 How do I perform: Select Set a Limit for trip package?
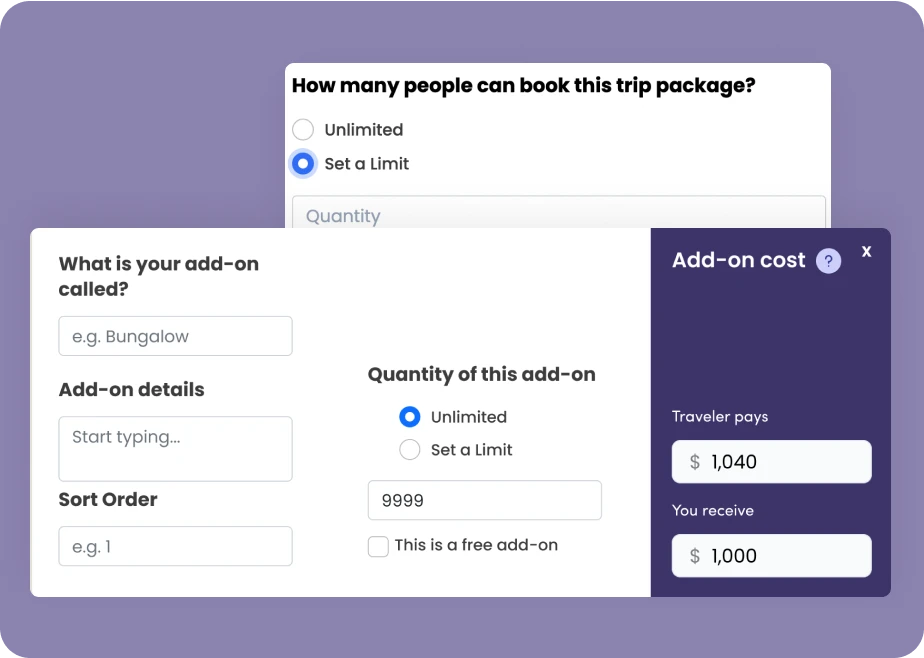coord(303,163)
